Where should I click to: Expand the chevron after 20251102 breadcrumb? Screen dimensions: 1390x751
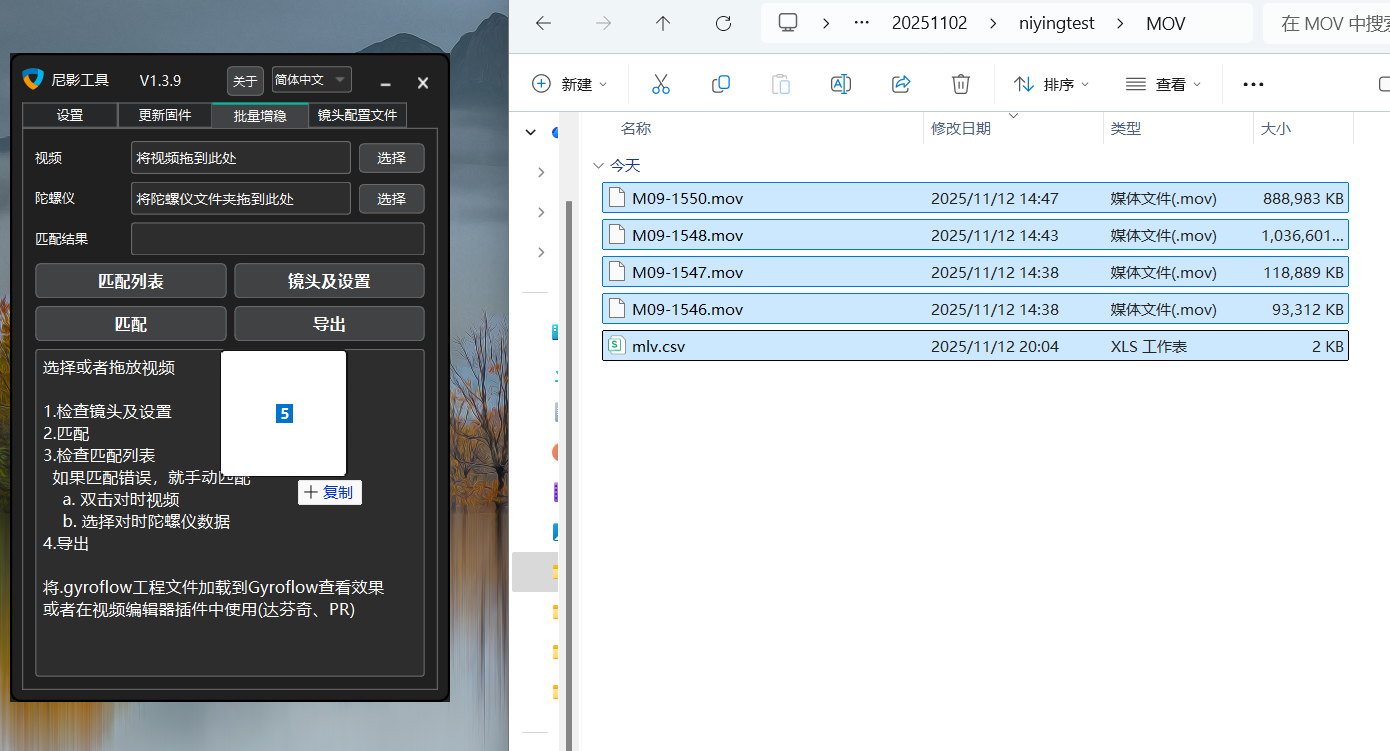991,23
